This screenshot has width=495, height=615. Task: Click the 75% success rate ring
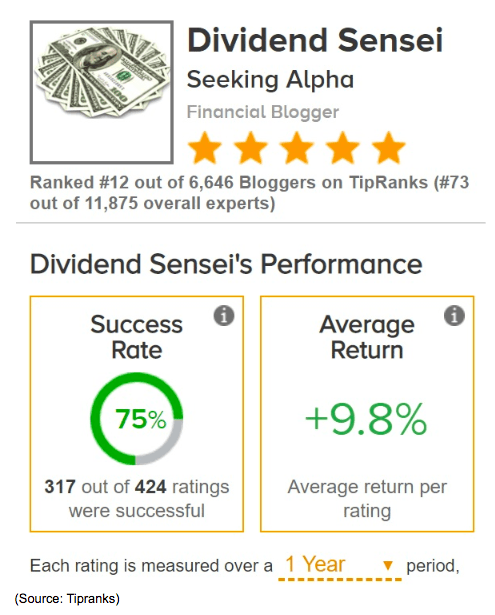click(x=136, y=419)
